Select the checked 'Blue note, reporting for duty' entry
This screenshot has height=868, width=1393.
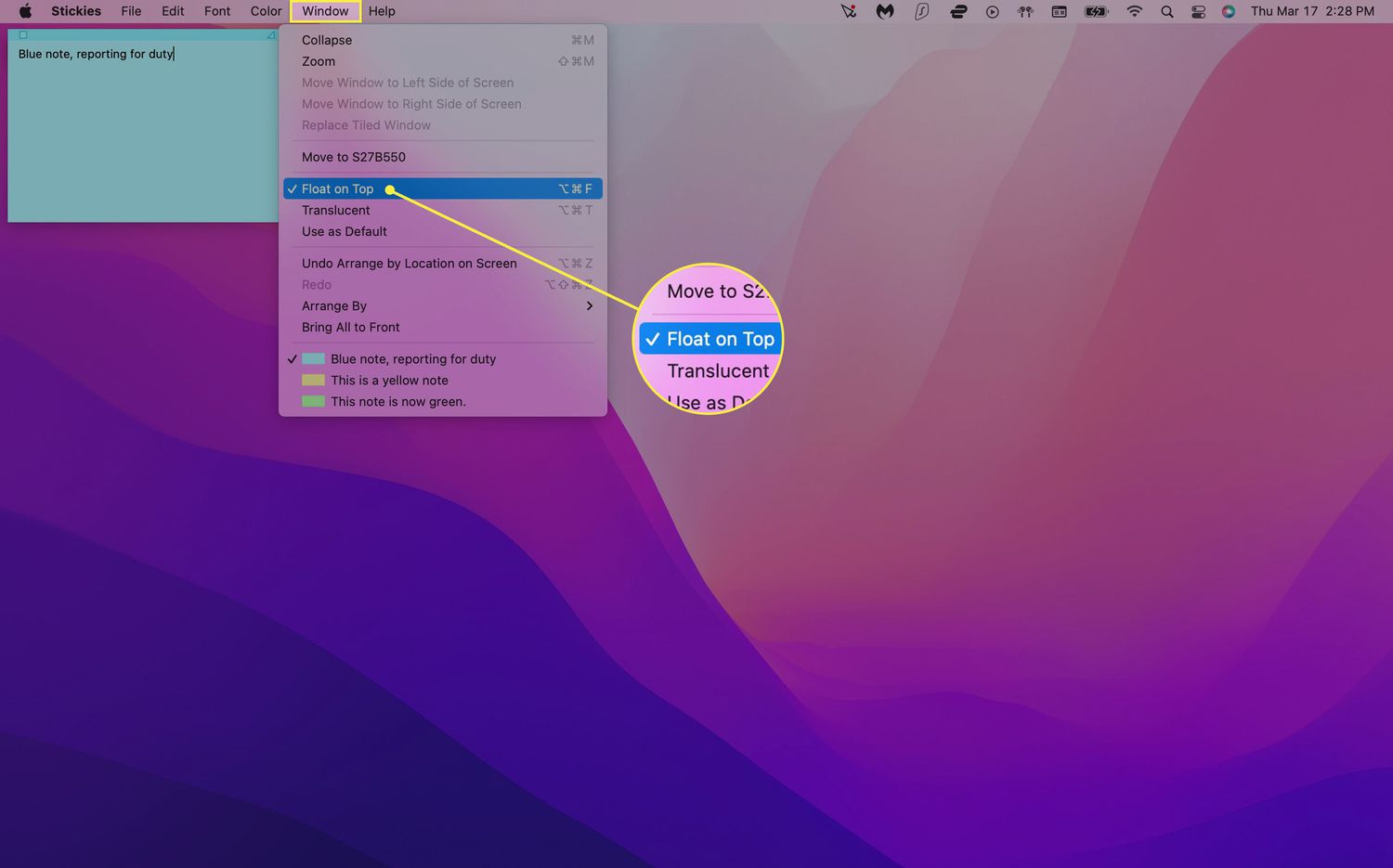[x=413, y=359]
